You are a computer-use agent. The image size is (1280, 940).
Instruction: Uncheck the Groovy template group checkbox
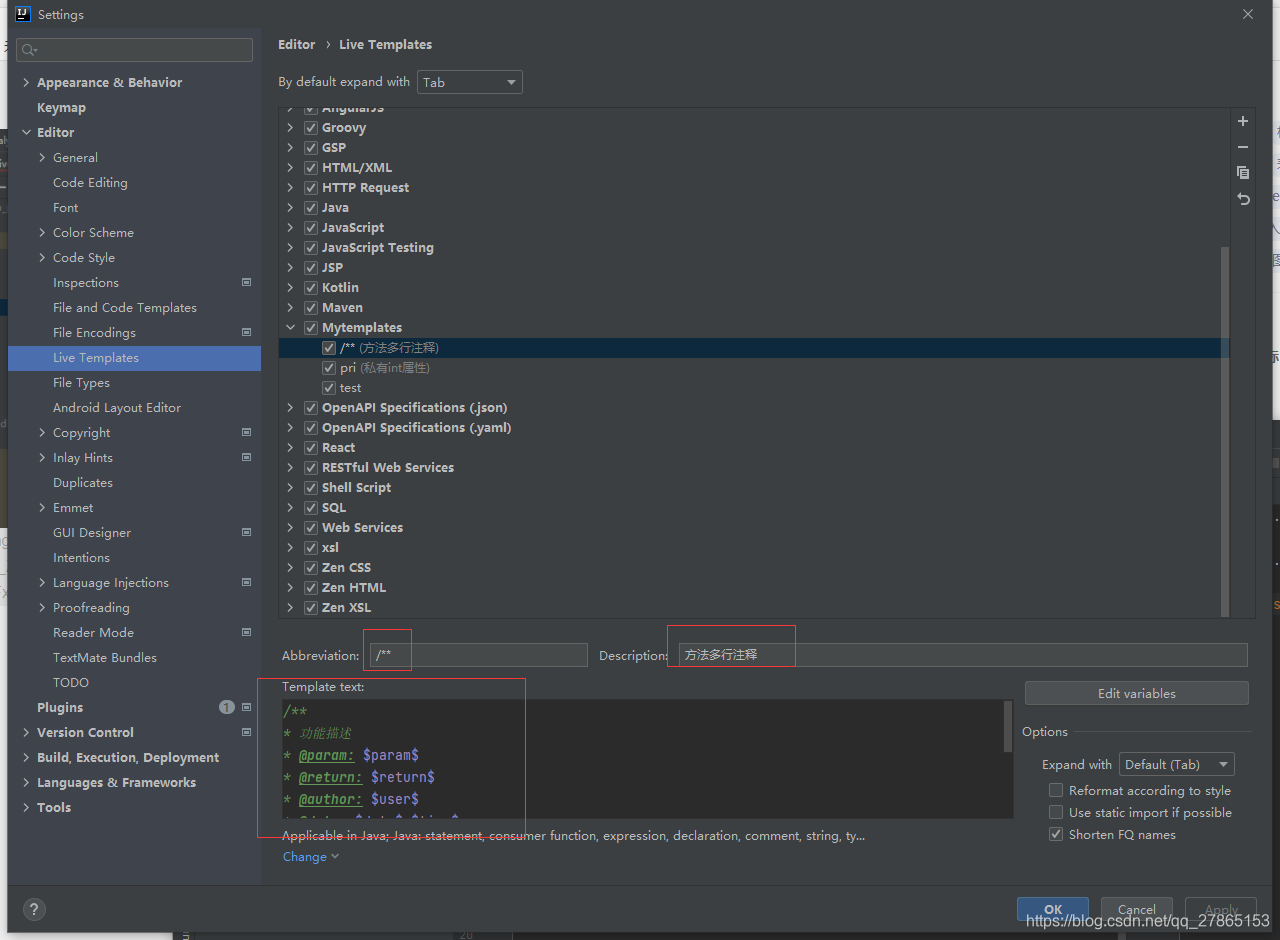click(311, 128)
